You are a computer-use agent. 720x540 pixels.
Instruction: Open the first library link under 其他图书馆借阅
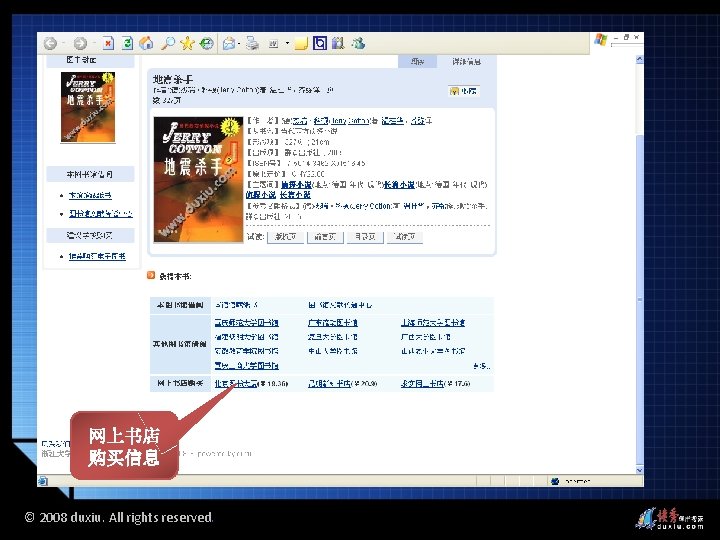[246, 323]
